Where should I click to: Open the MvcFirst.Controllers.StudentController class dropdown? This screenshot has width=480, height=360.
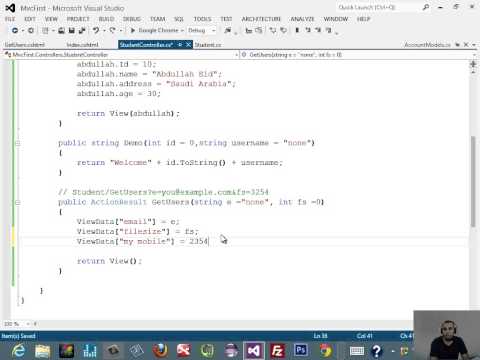(x=237, y=54)
